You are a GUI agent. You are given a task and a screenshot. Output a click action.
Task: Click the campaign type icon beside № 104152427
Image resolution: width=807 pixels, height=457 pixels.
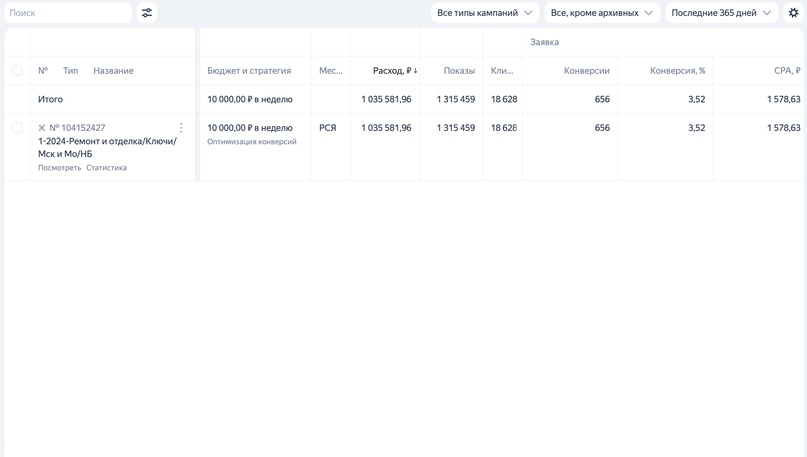[42, 128]
